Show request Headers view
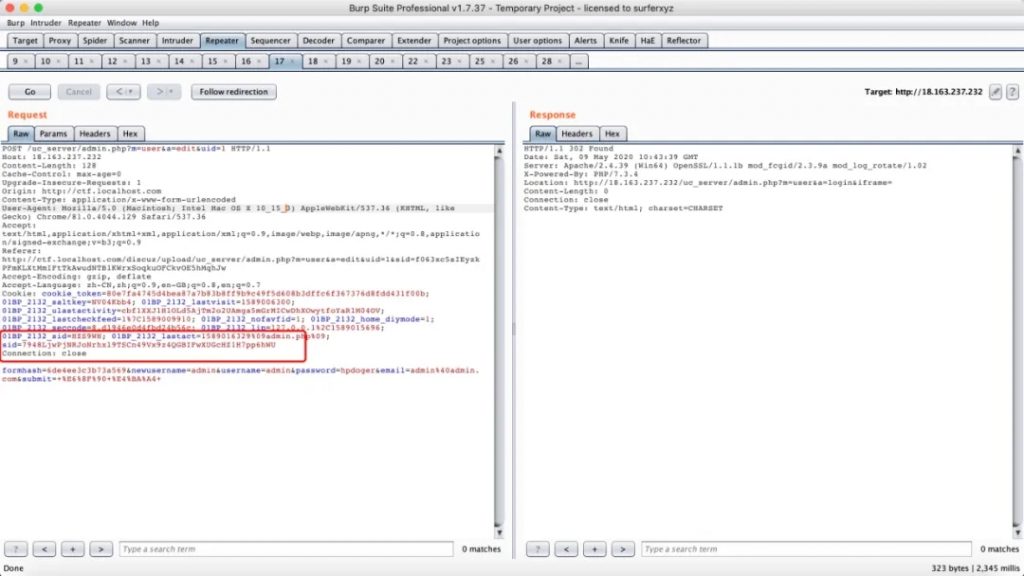The height and width of the screenshot is (576, 1024). point(95,134)
